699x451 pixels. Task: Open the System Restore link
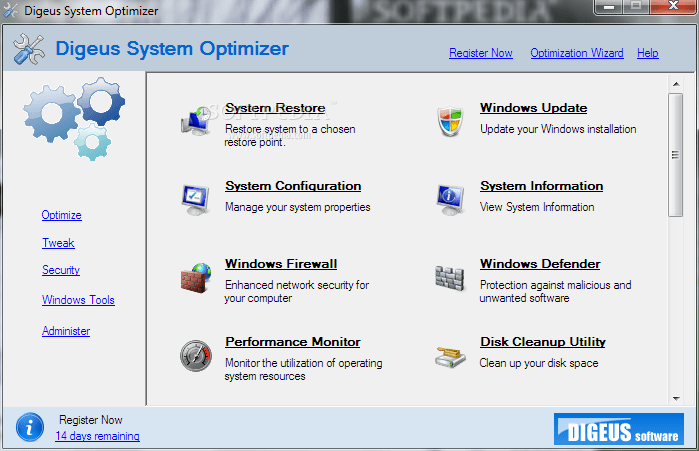(275, 108)
